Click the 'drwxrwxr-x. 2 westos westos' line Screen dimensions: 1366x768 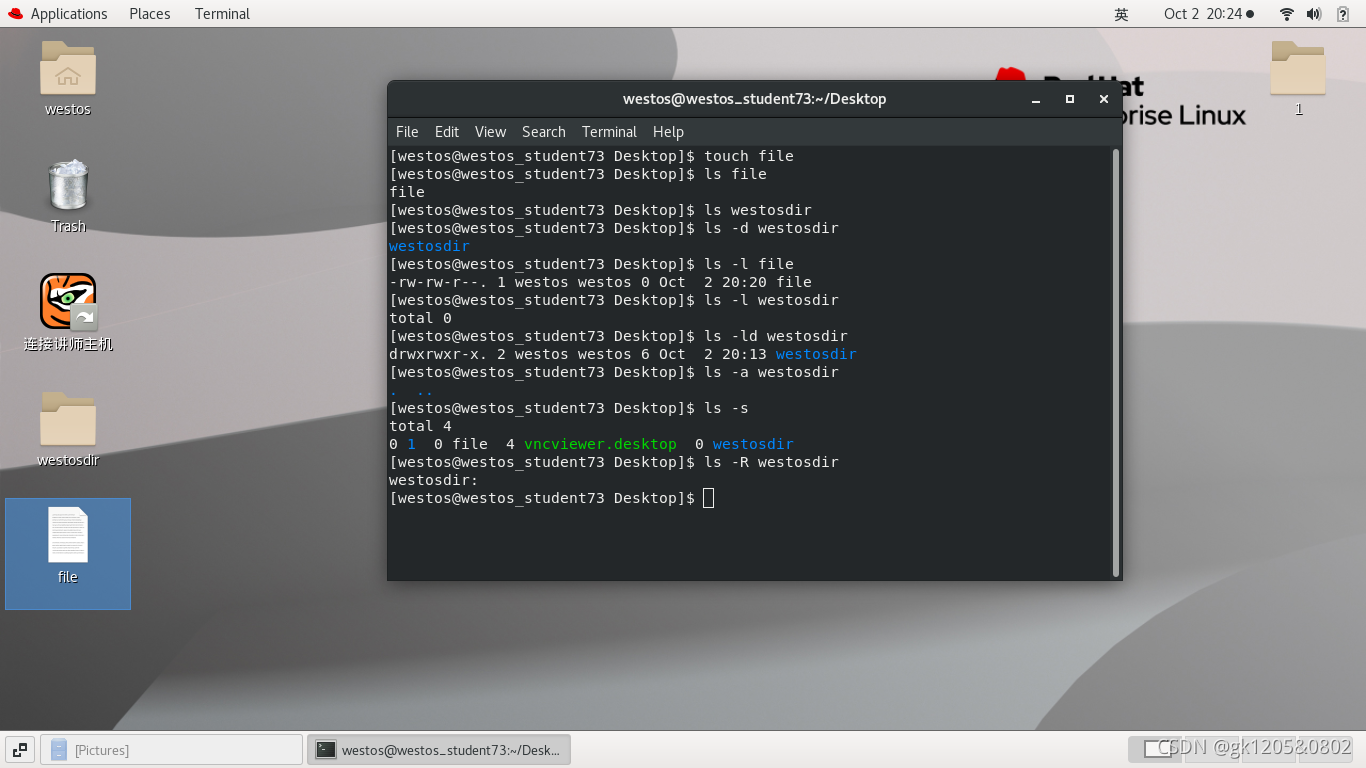click(623, 354)
